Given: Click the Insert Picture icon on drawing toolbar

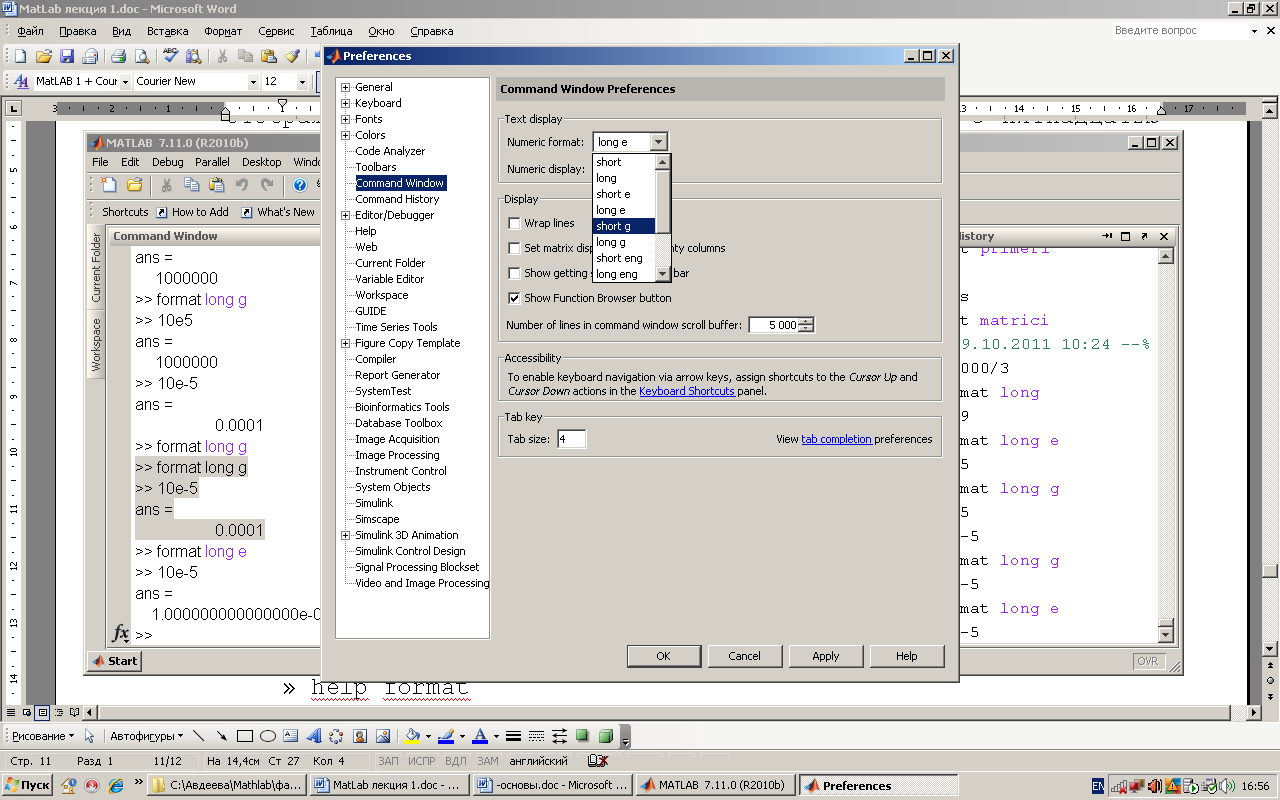Looking at the screenshot, I should 383,736.
